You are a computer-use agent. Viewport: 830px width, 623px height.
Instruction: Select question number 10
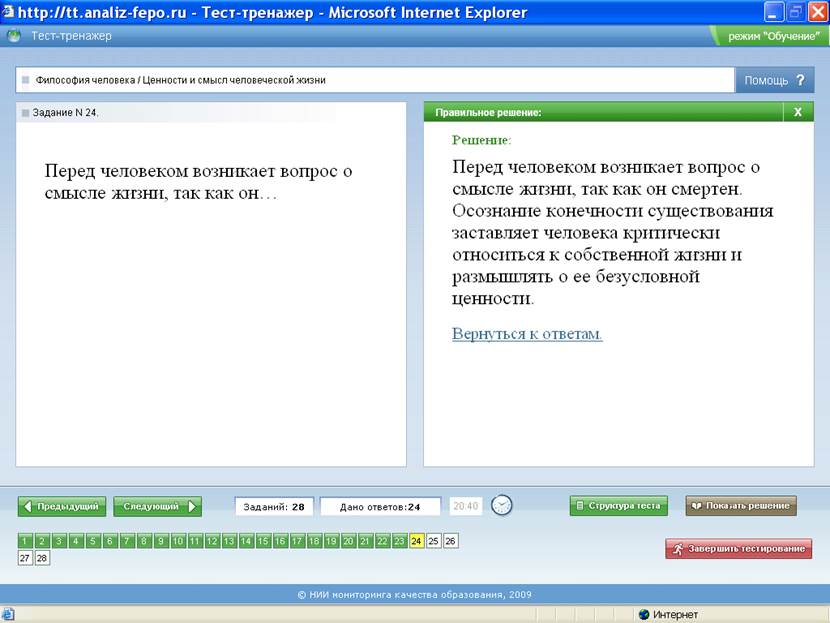click(178, 541)
